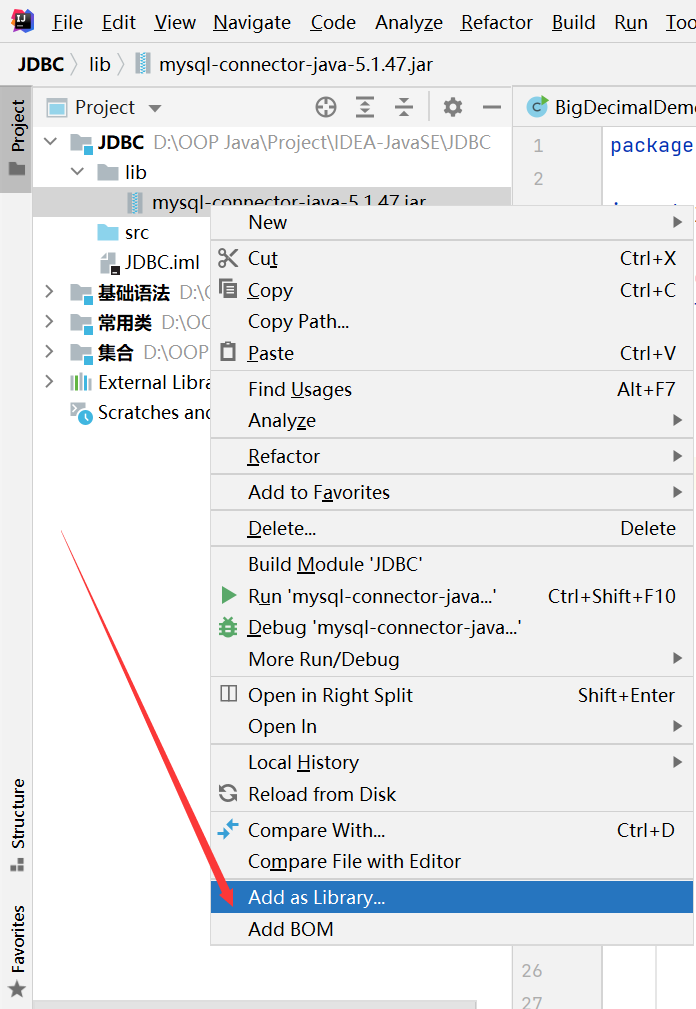The image size is (696, 1009).
Task: Open the Build menu
Action: 573,23
